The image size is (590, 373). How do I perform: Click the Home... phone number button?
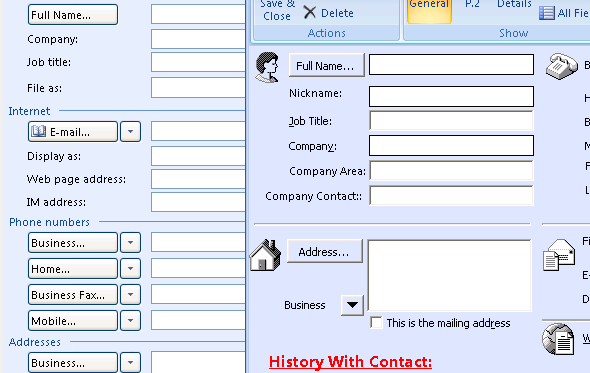click(x=73, y=268)
